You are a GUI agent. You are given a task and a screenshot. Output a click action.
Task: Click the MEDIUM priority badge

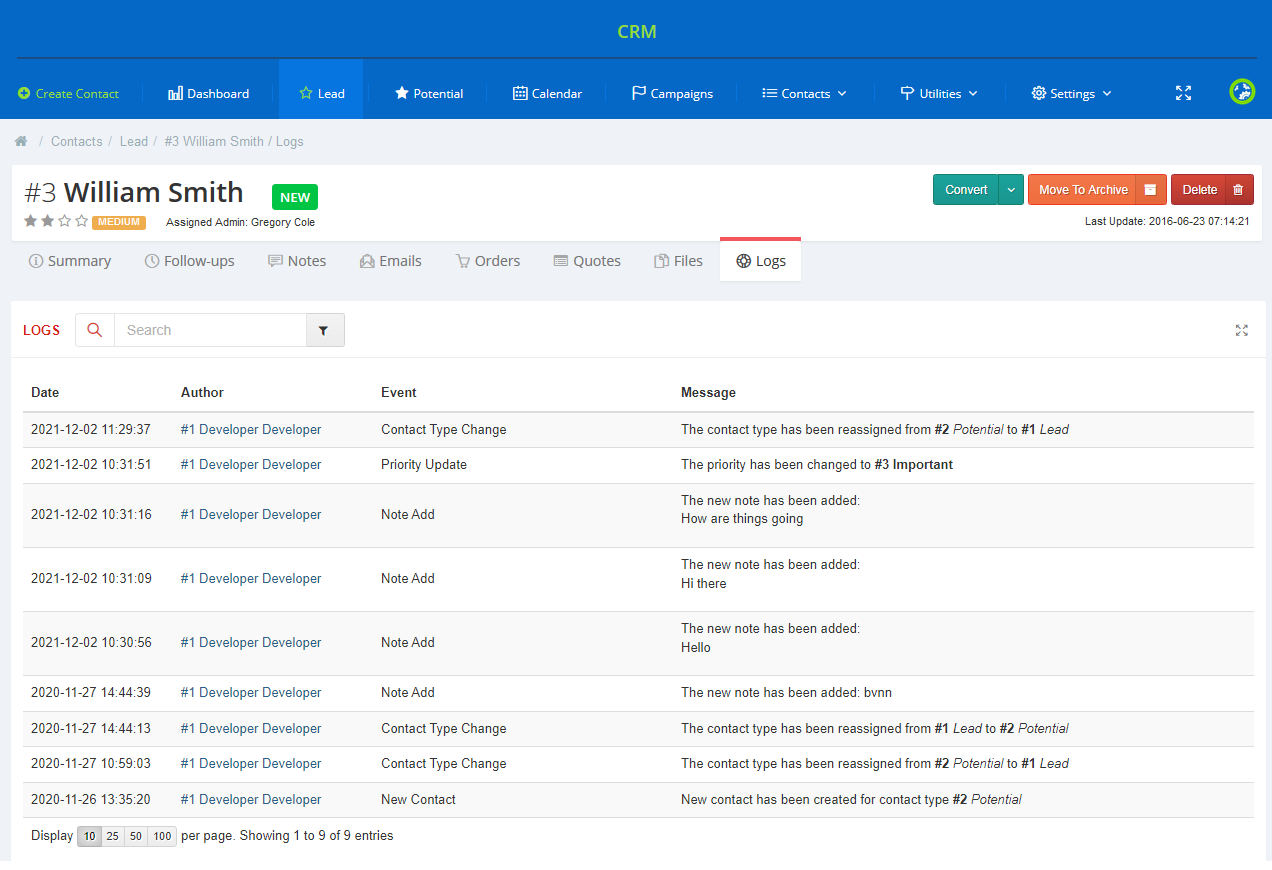click(x=119, y=222)
